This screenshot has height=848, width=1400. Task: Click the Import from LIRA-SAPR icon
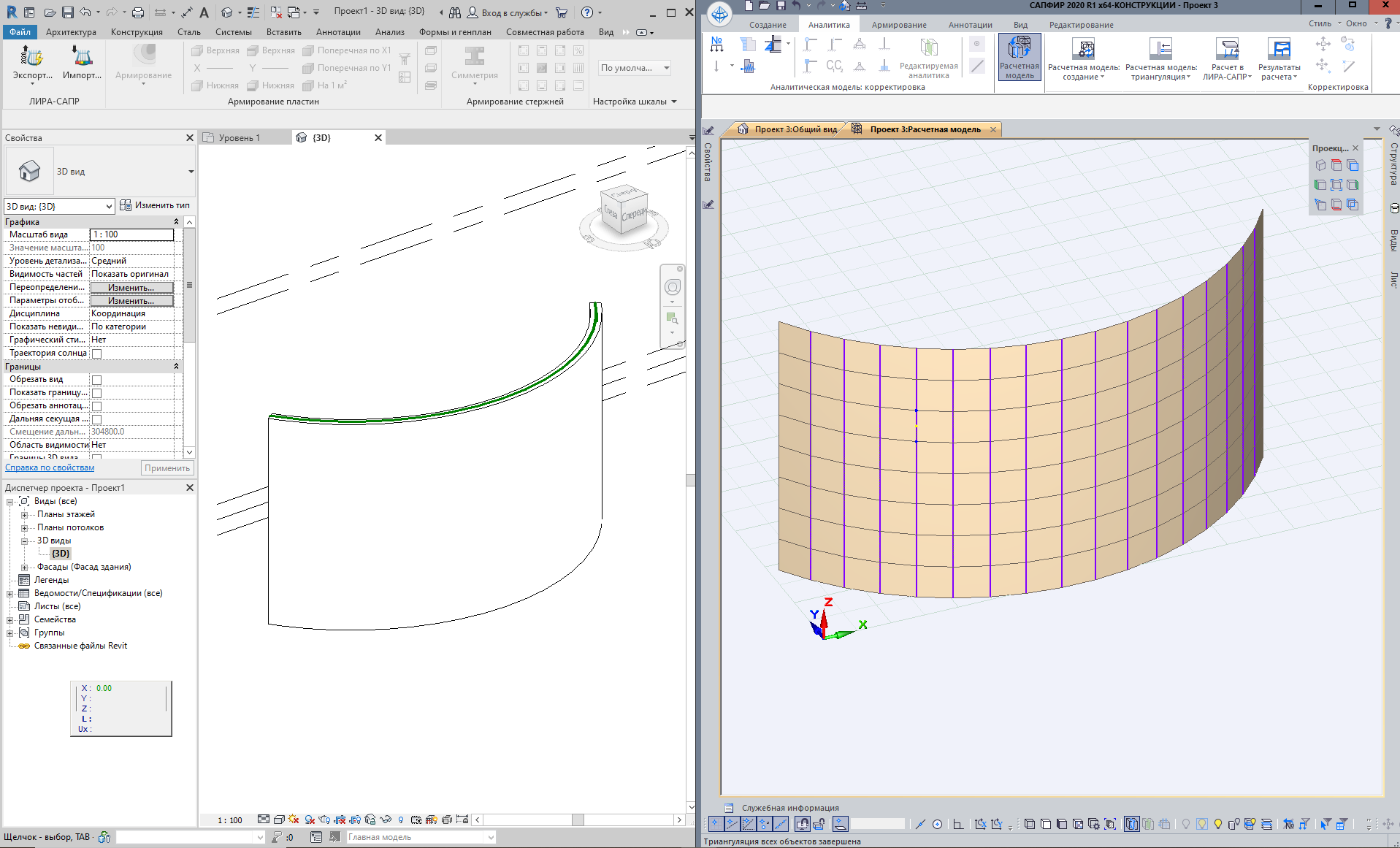point(82,57)
